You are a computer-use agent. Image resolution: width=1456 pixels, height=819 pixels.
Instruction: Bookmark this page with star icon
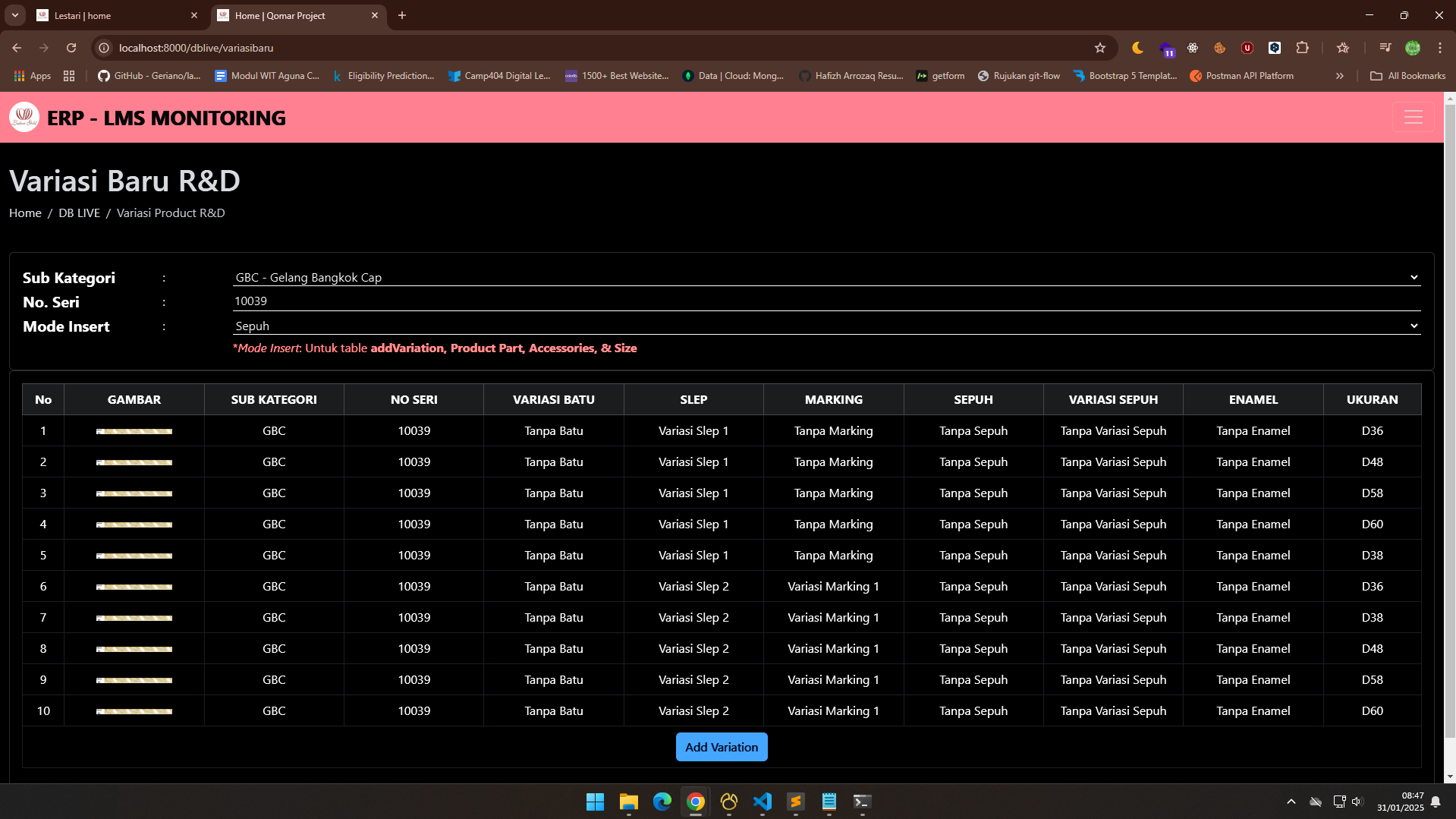(x=1099, y=48)
